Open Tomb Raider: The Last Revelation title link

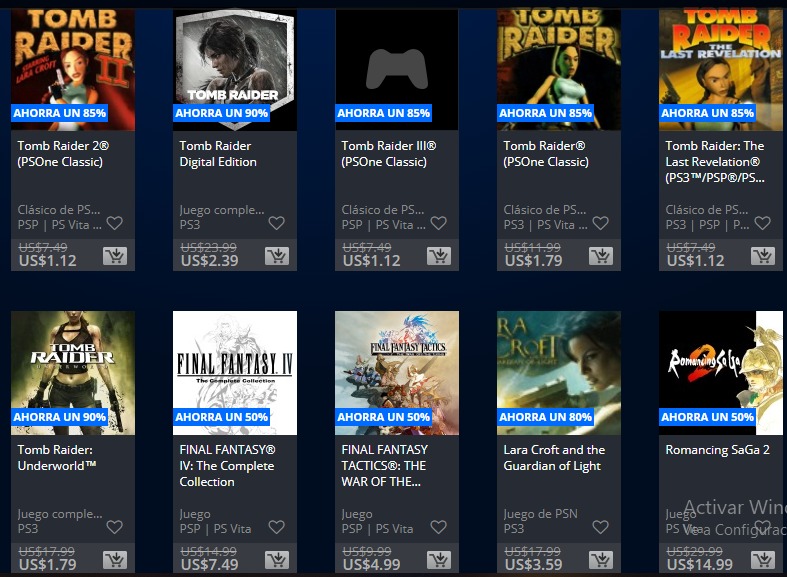click(715, 162)
